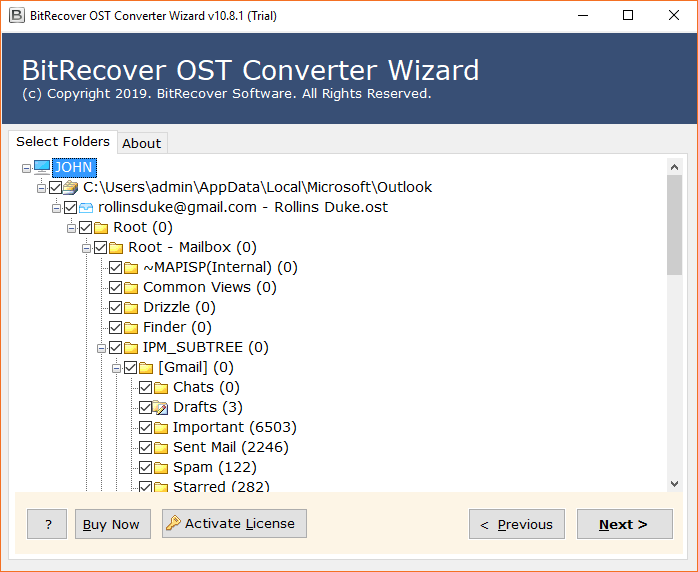698x572 pixels.
Task: Collapse the [Gmail] tree node
Action: point(116,368)
